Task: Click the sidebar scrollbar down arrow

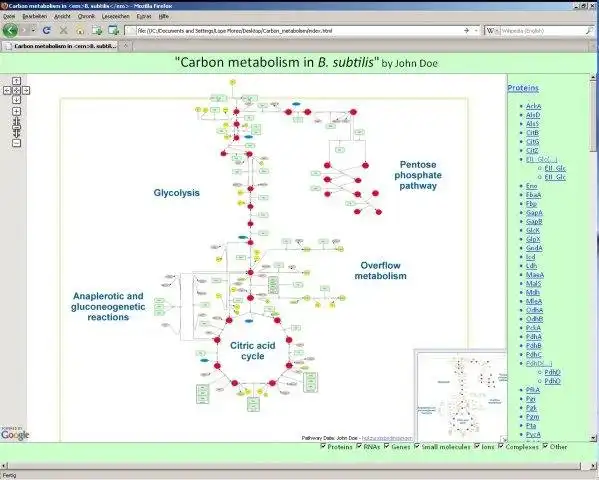Action: (593, 438)
